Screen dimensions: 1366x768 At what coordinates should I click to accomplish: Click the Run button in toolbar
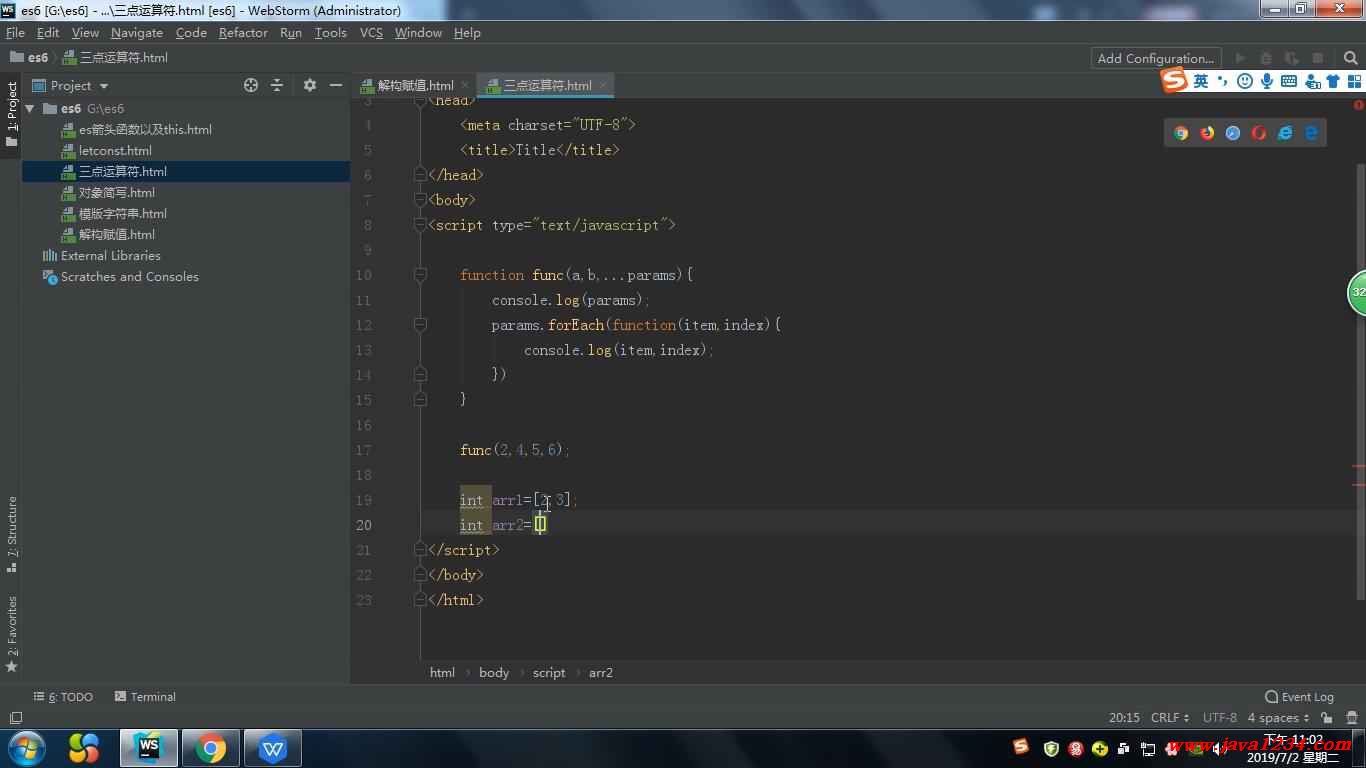(1240, 58)
